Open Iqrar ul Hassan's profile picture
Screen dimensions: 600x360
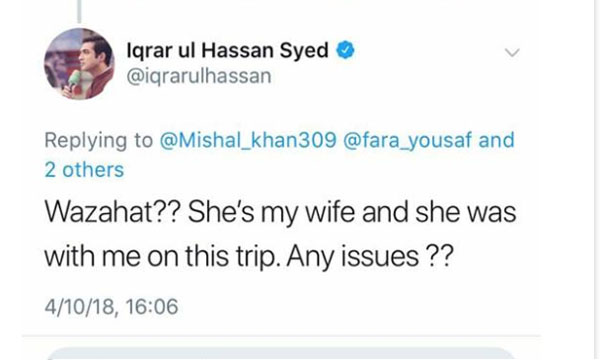tap(79, 64)
